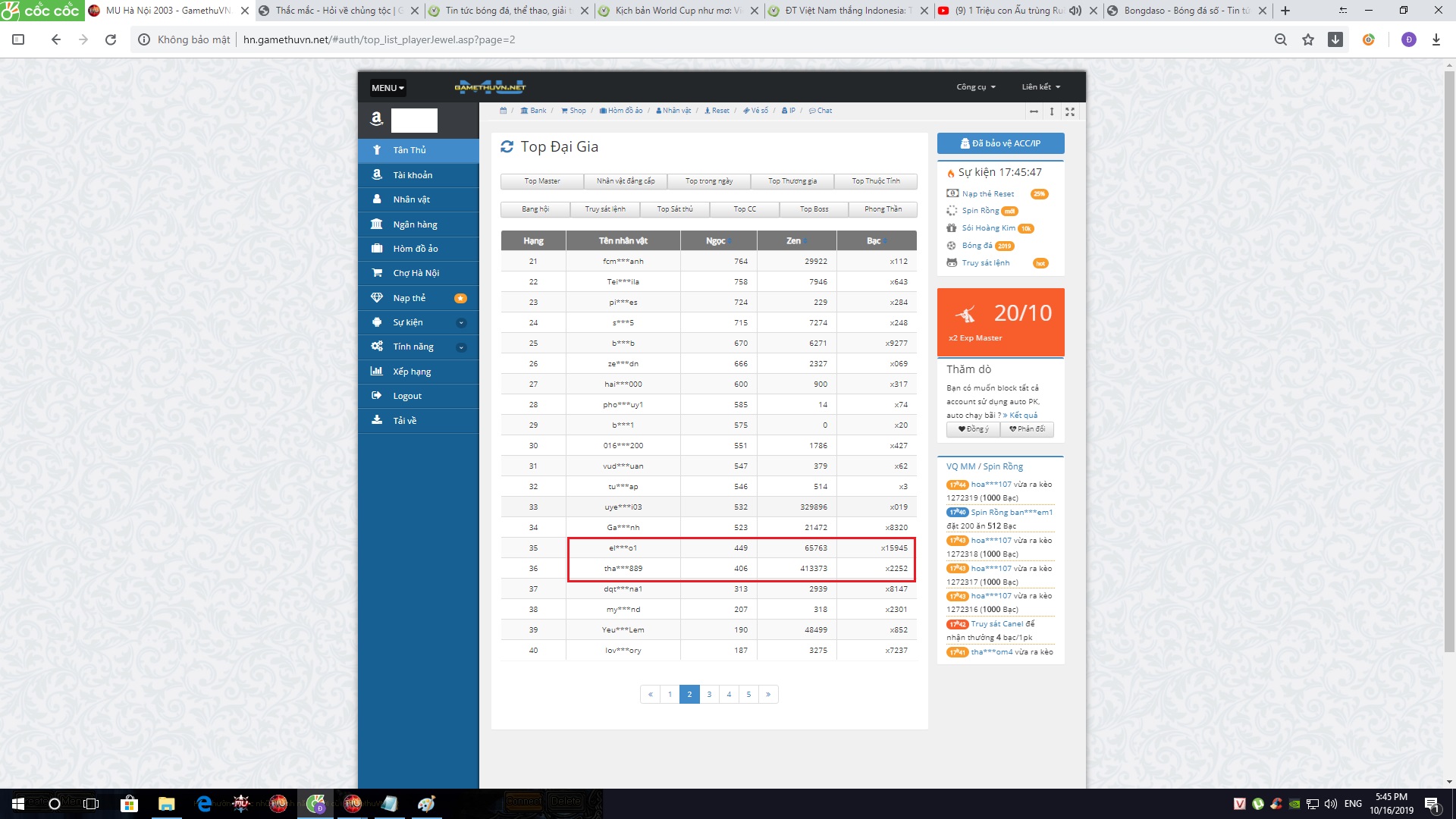The image size is (1456, 819).
Task: Open Chợ Hà Nội in the sidebar
Action: point(416,273)
